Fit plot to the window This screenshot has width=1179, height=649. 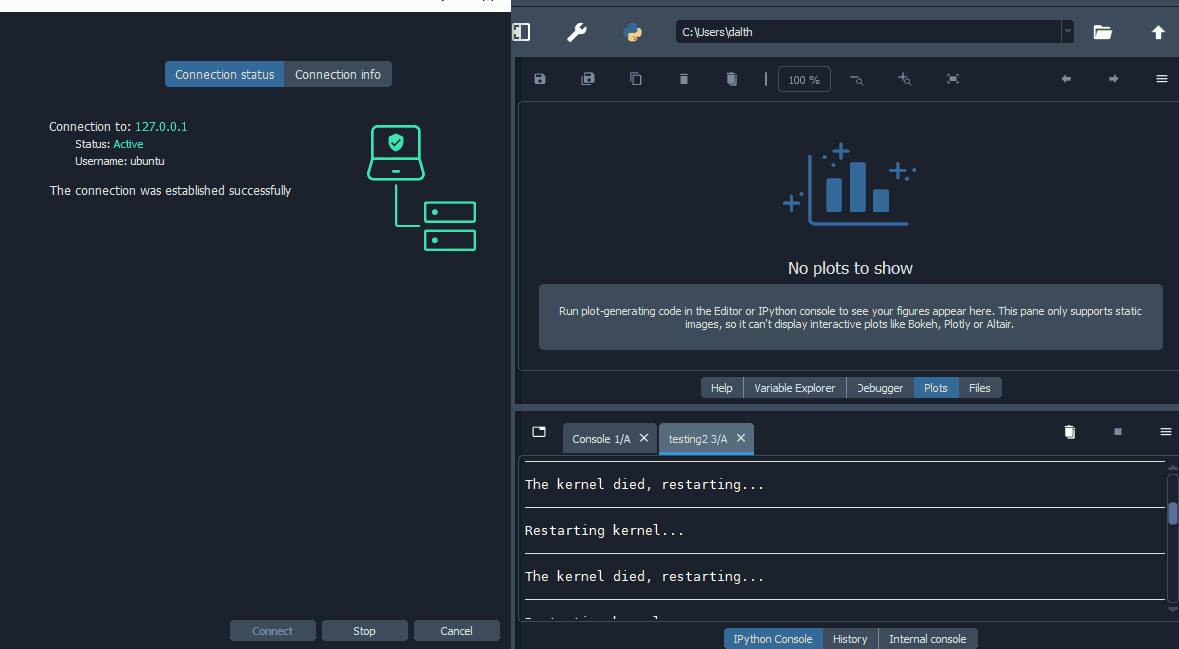[952, 78]
